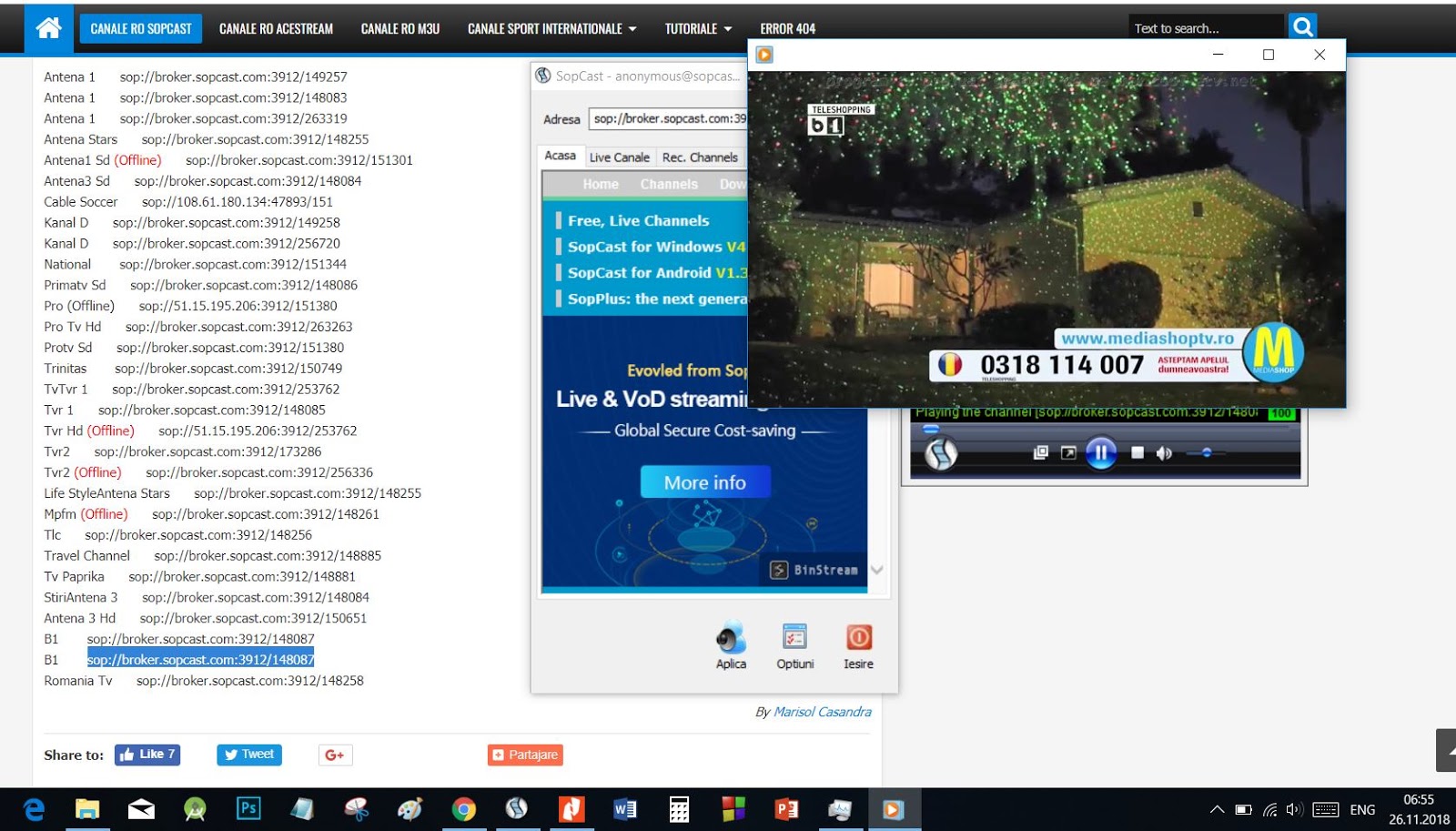
Task: Show hidden system tray icons
Action: (1217, 809)
